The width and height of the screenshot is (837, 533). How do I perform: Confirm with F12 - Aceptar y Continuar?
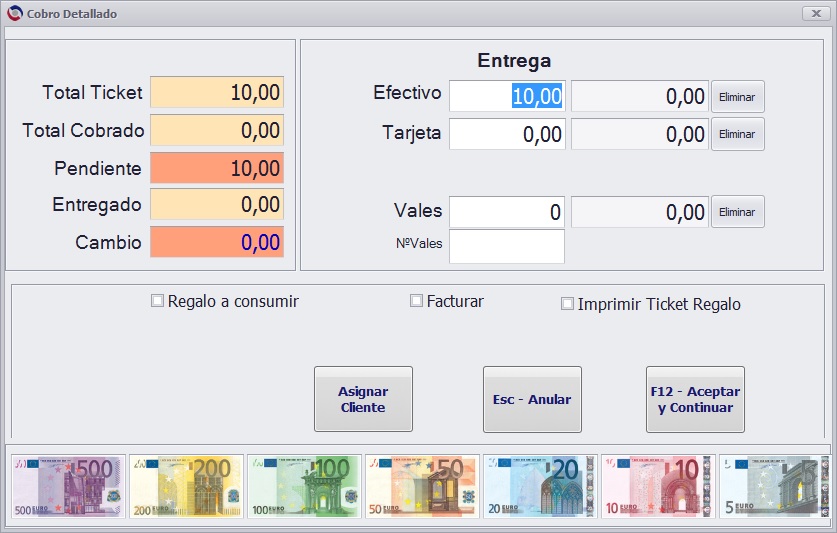(x=695, y=399)
